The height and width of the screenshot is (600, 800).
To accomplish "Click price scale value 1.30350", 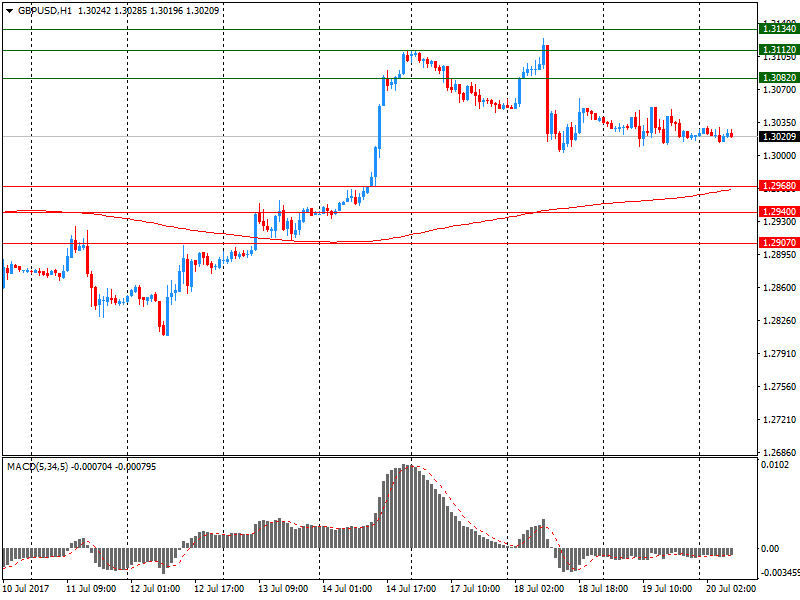I will (779, 122).
